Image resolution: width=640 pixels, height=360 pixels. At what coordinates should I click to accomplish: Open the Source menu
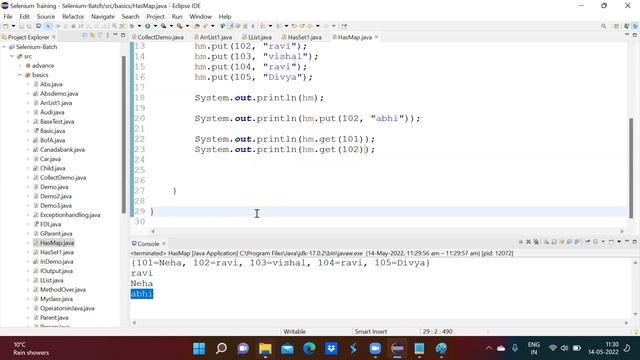46,16
